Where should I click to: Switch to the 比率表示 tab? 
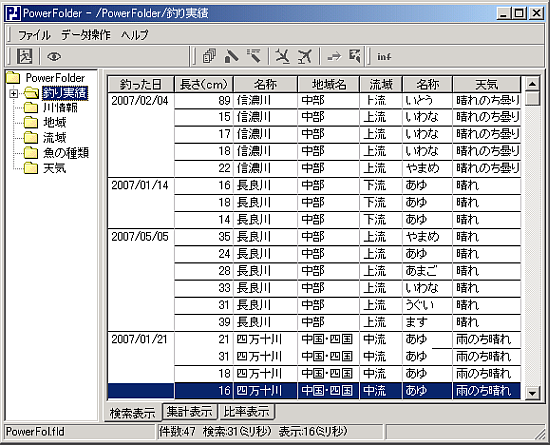(x=247, y=411)
